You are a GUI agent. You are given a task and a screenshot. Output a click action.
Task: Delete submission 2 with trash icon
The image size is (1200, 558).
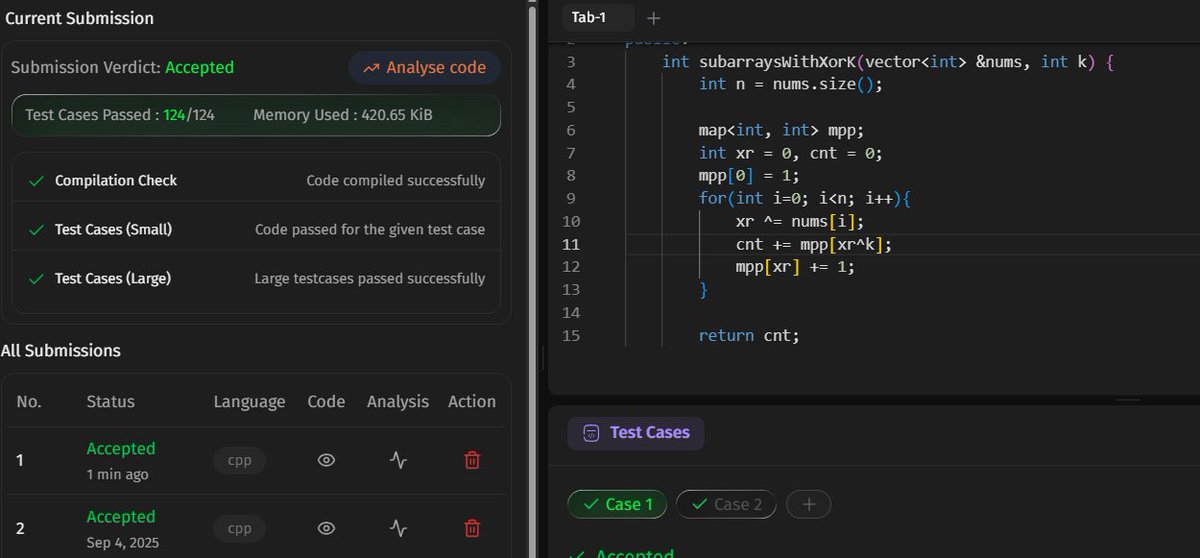pos(472,528)
